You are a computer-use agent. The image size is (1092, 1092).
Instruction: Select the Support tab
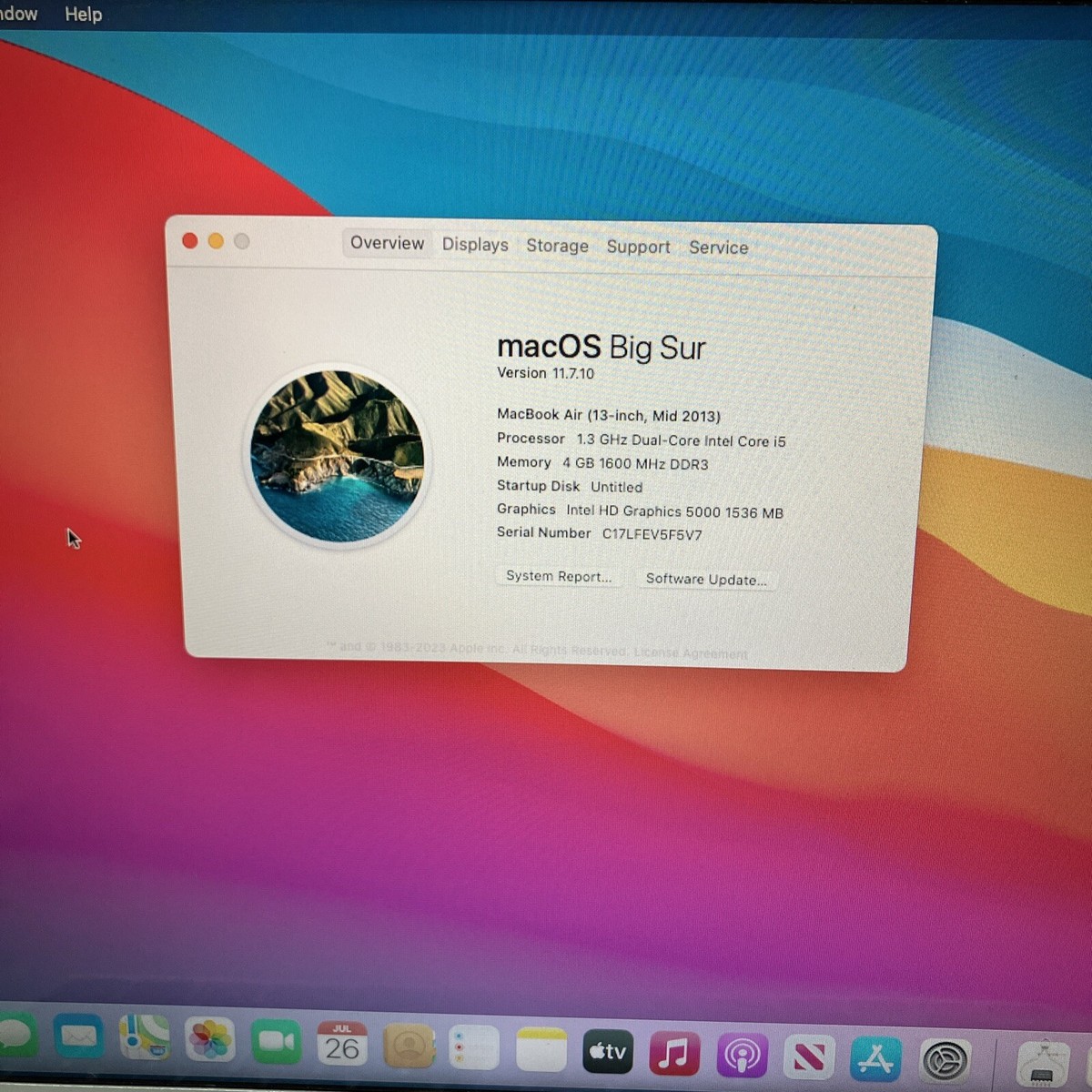tap(638, 247)
